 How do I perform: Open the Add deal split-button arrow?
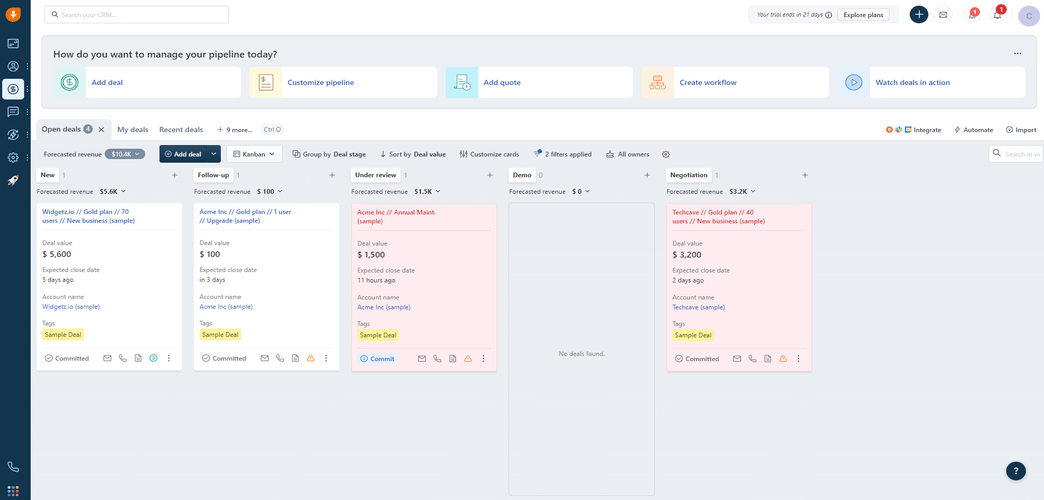point(214,154)
